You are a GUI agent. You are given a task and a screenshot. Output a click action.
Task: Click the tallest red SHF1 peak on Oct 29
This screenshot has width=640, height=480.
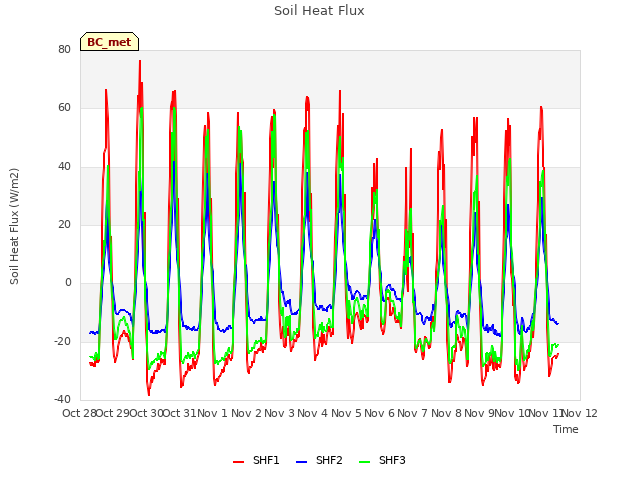pyautogui.click(x=140, y=61)
